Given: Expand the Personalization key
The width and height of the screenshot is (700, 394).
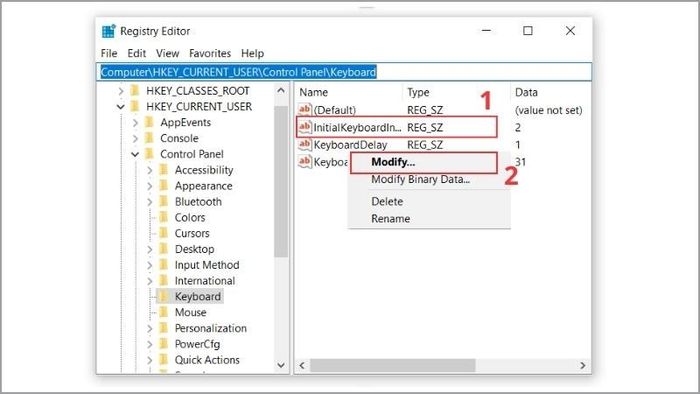Looking at the screenshot, I should (x=150, y=329).
